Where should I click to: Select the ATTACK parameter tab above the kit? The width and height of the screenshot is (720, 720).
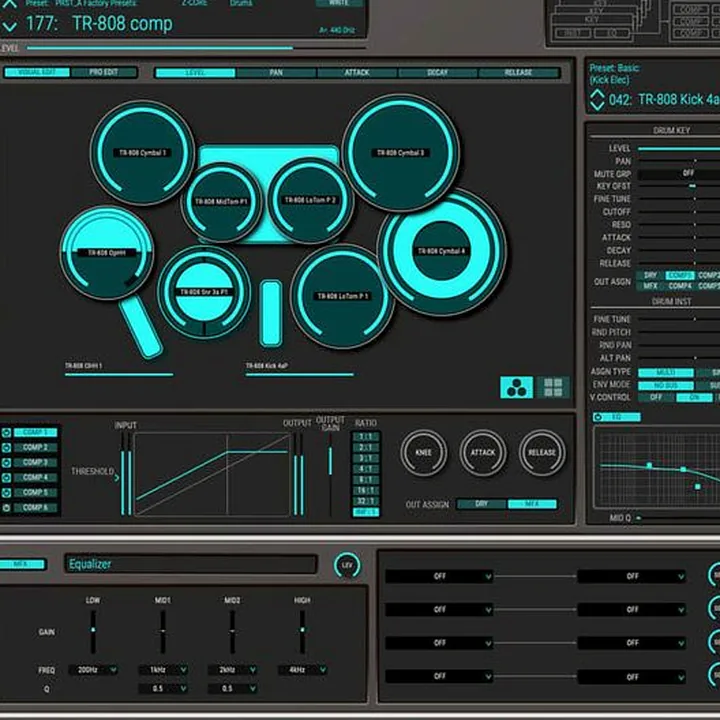tap(357, 73)
